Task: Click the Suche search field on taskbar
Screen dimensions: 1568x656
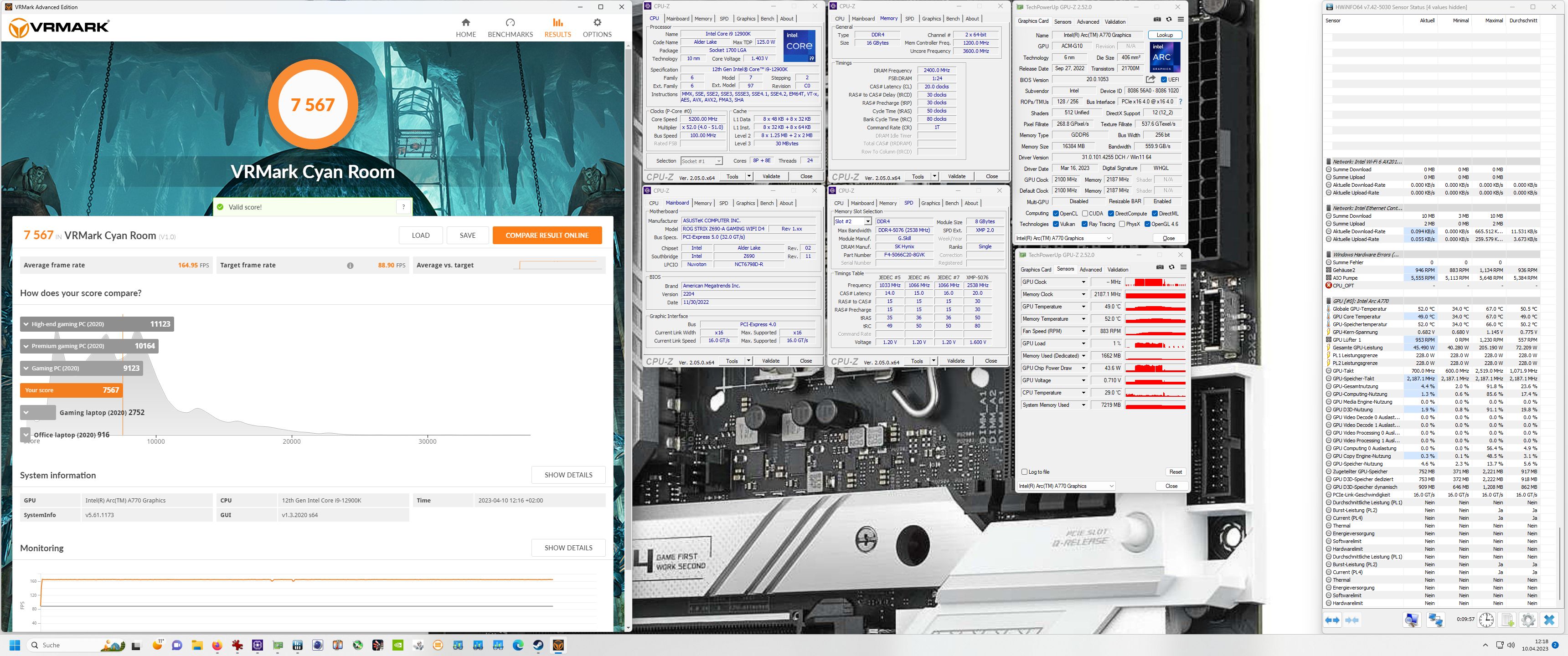Action: click(x=76, y=645)
